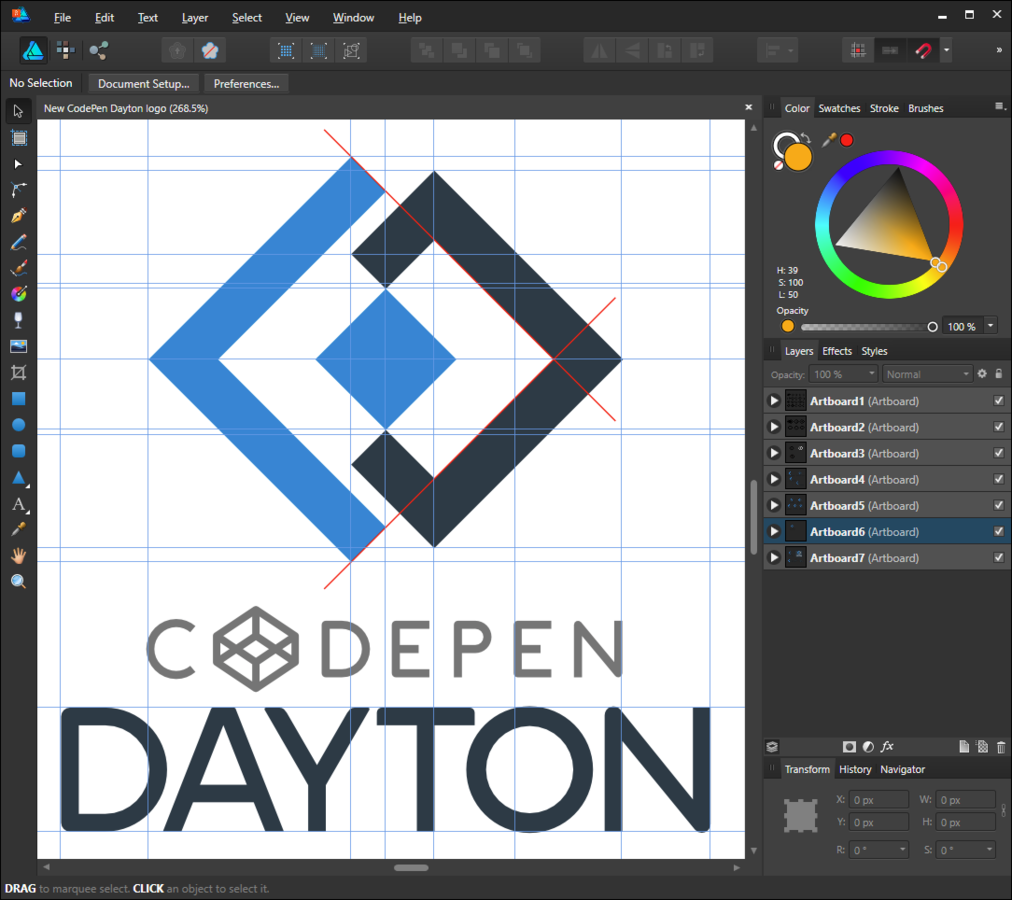Viewport: 1012px width, 900px height.
Task: Click the color Opacity slider track
Action: coord(867,327)
